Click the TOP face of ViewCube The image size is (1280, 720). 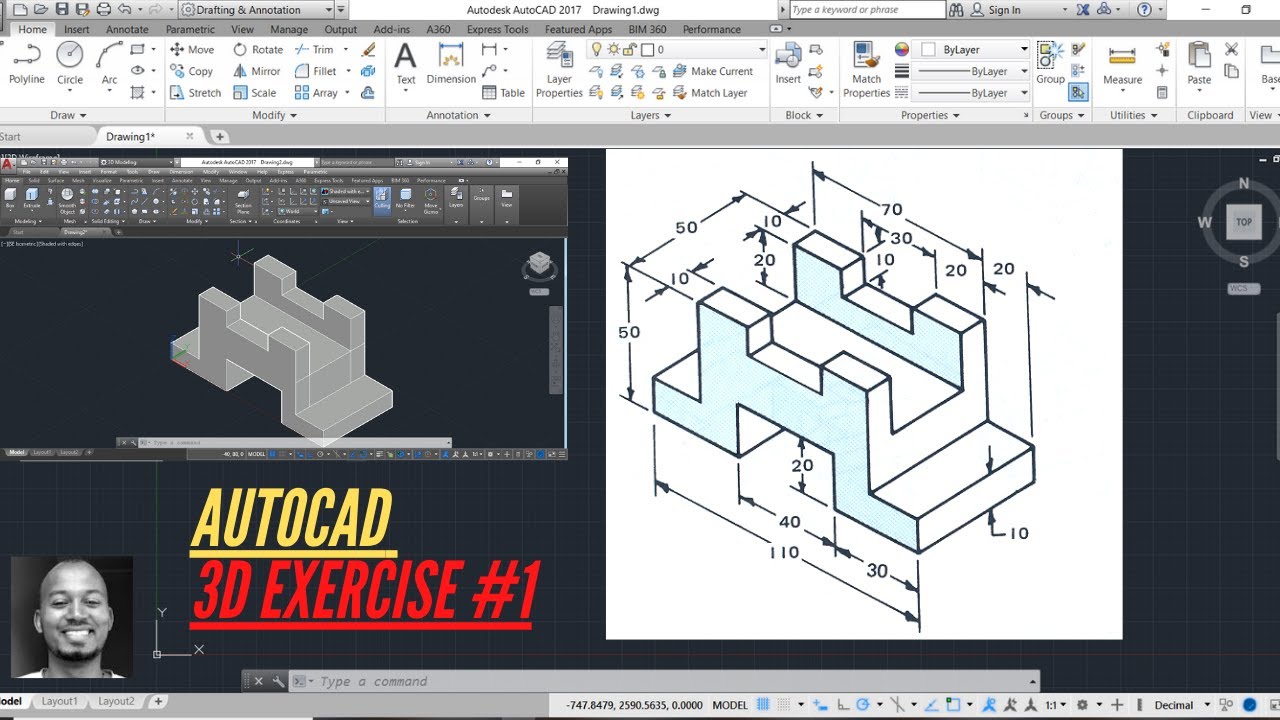(x=1243, y=222)
